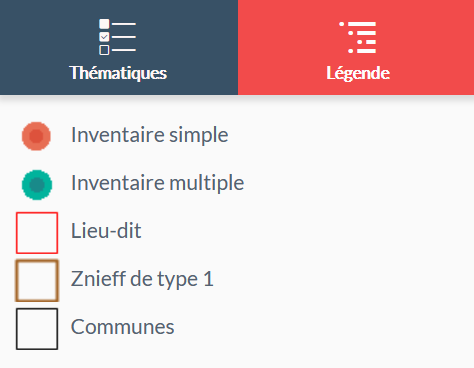Click the checked box in Thématiques icon

pyautogui.click(x=104, y=37)
